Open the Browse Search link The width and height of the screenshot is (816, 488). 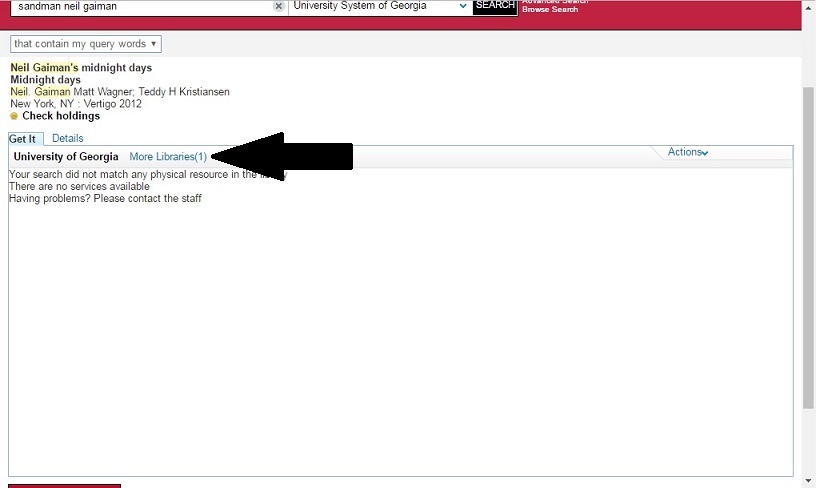point(549,10)
